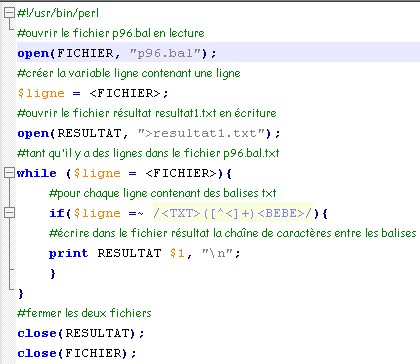Click the $ligne variable assignment line
This screenshot has height=364, width=420.
pyautogui.click(x=93, y=93)
